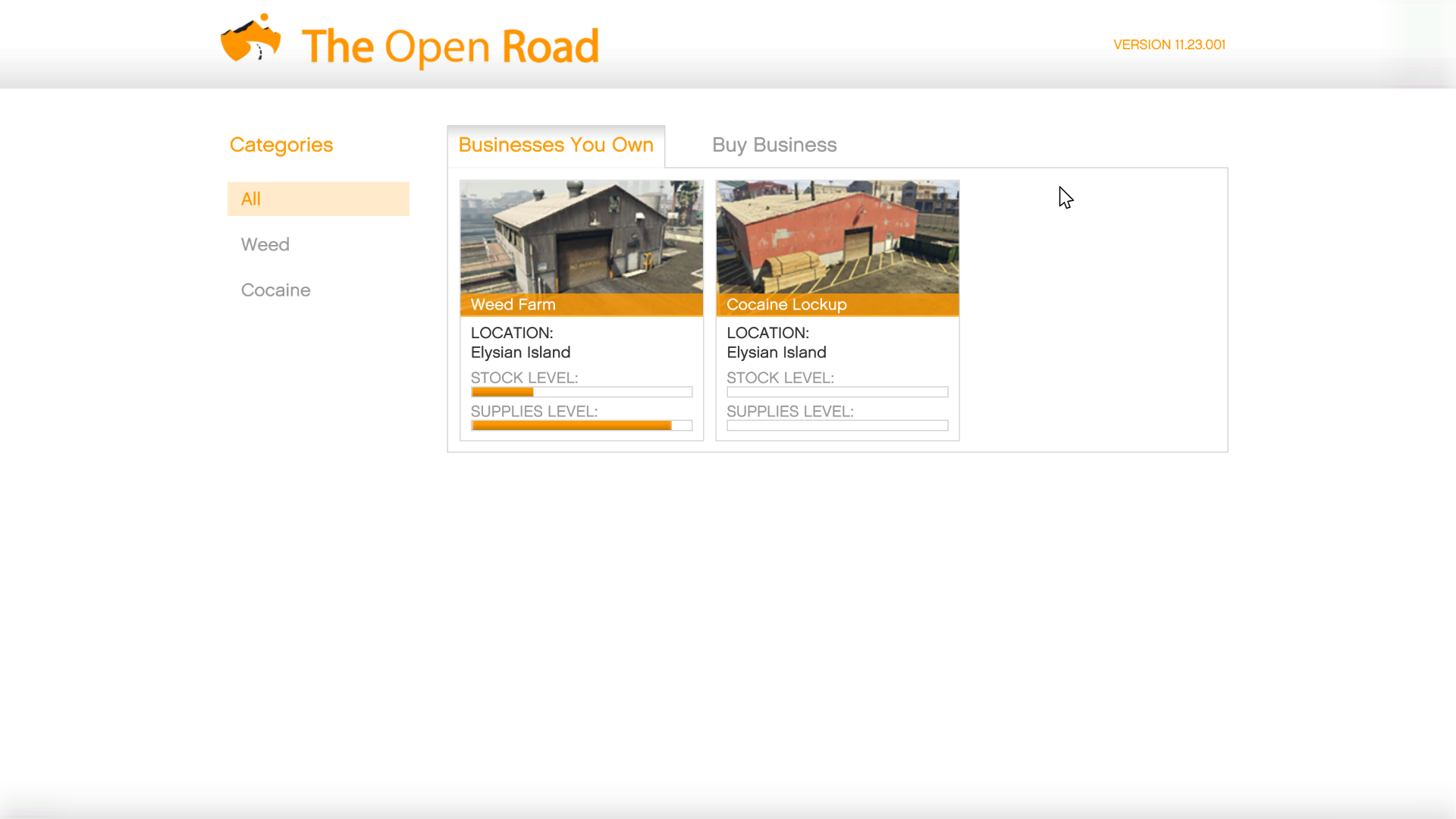Click Cocaine Lockup Elysian Island location text
Screen dimensions: 1456x819
point(776,353)
